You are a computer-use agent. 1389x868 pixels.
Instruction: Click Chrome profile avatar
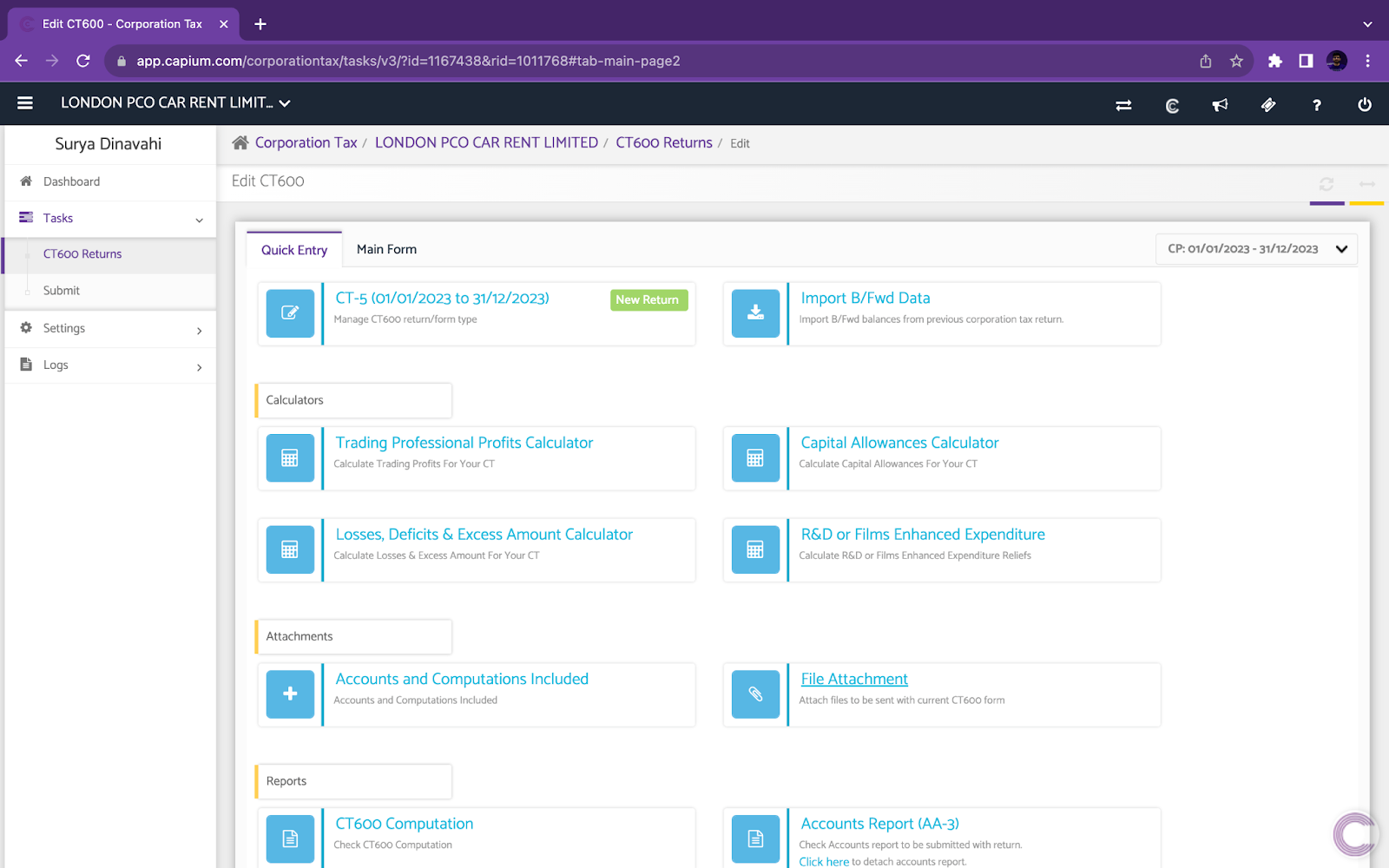[x=1337, y=61]
